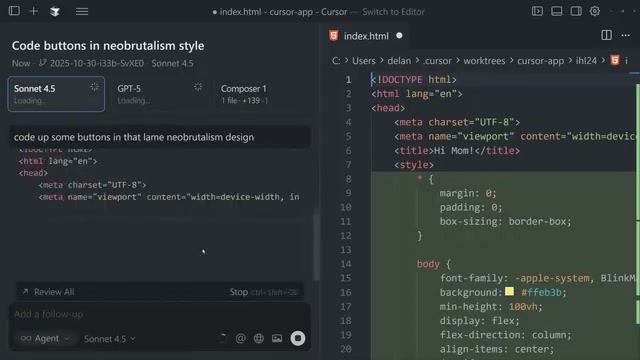Screen dimensions: 640x360
Task: Click HTML5 file icon on index.html tab
Action: (x=333, y=36)
